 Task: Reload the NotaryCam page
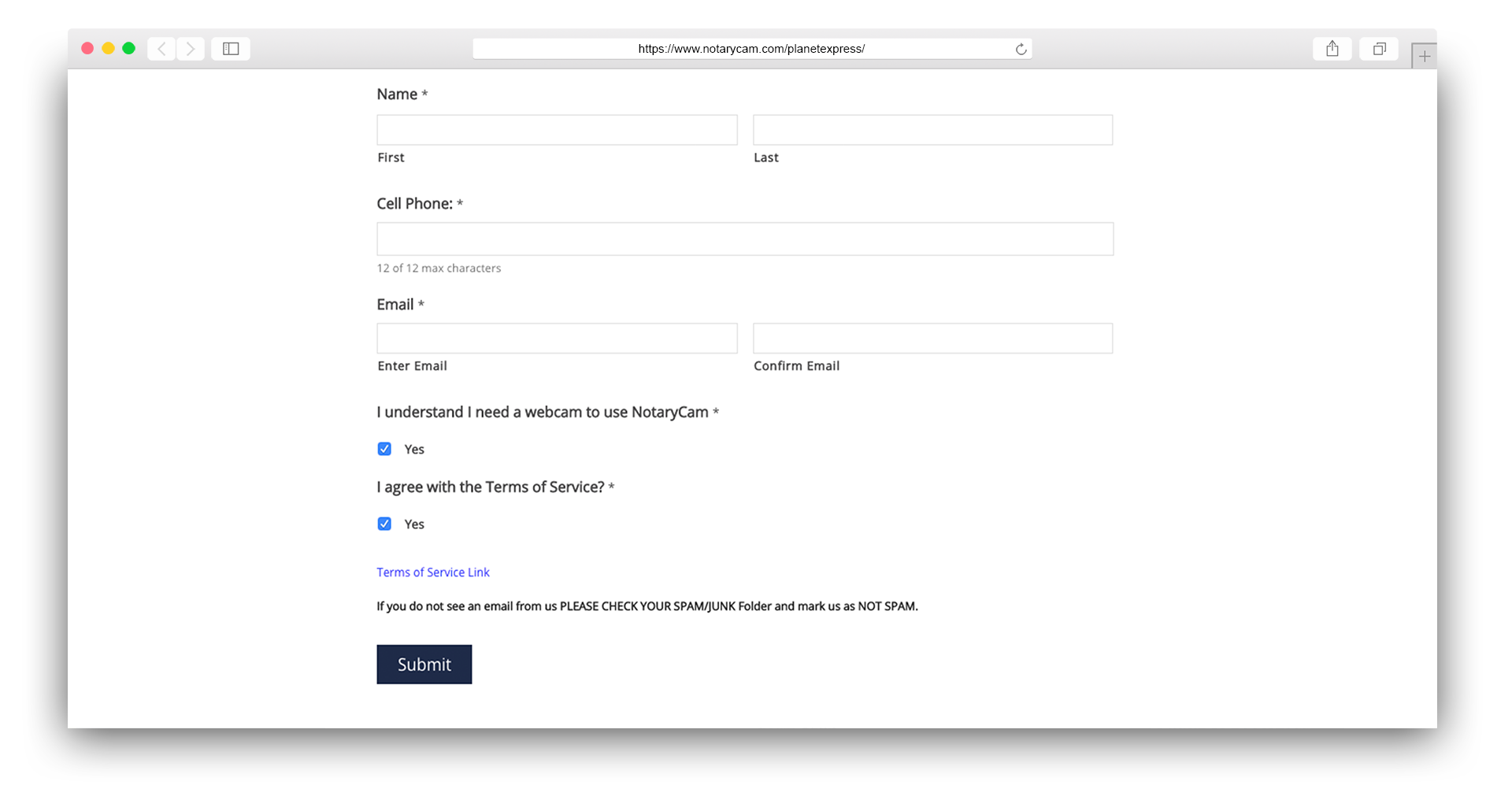pyautogui.click(x=1021, y=48)
